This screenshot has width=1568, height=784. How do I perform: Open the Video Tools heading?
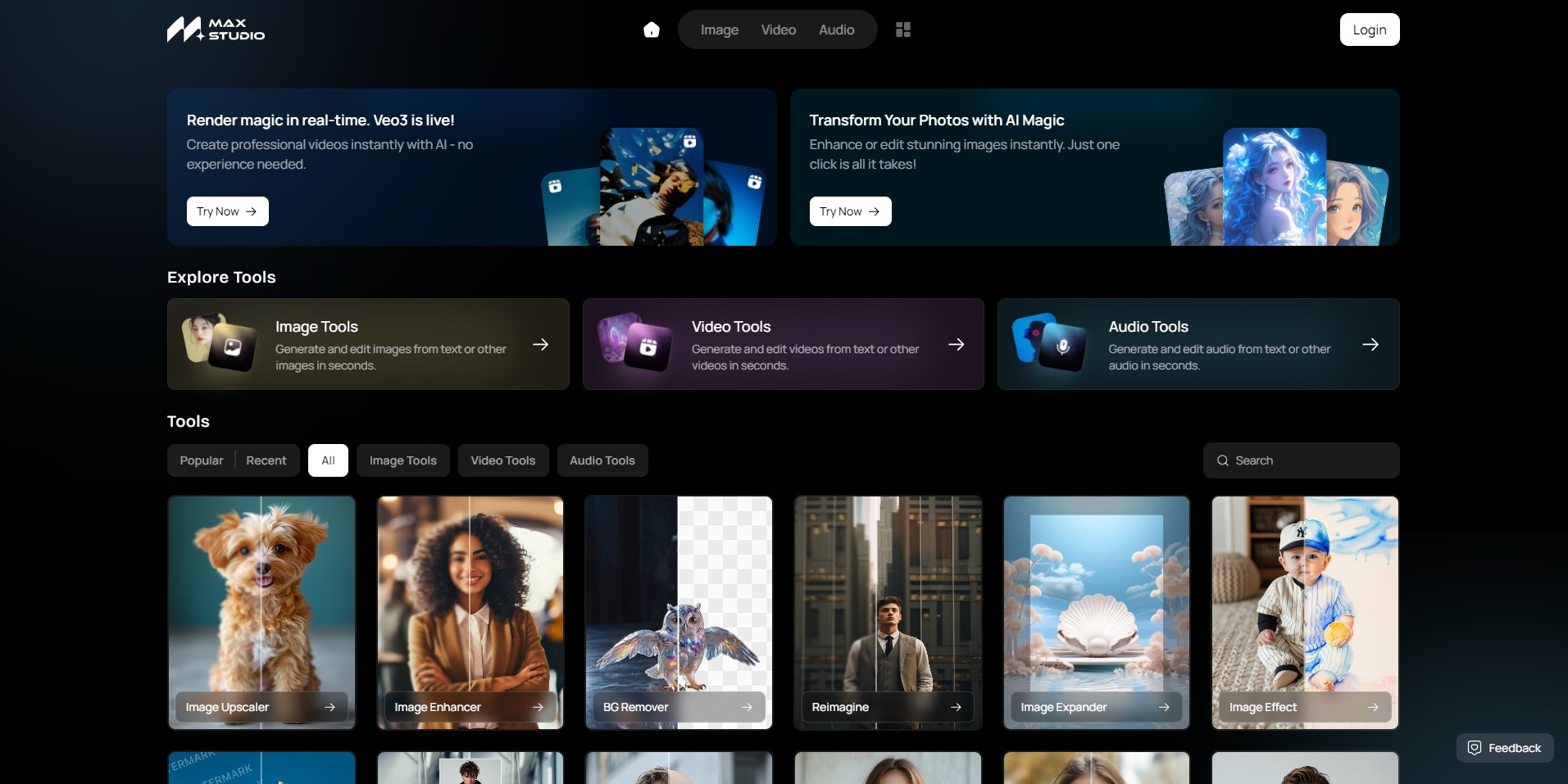731,327
